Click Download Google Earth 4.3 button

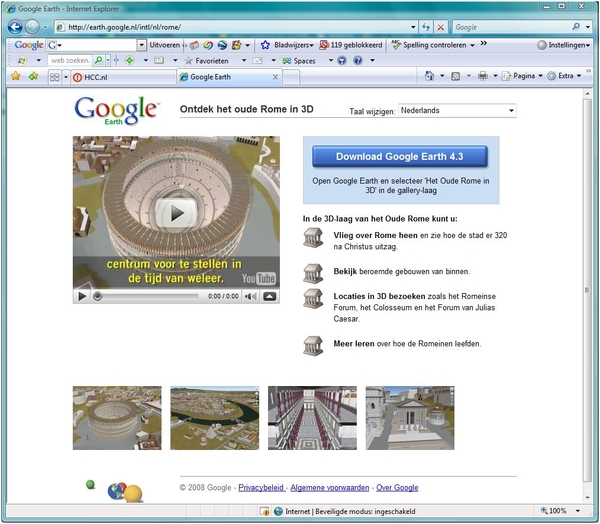click(400, 156)
